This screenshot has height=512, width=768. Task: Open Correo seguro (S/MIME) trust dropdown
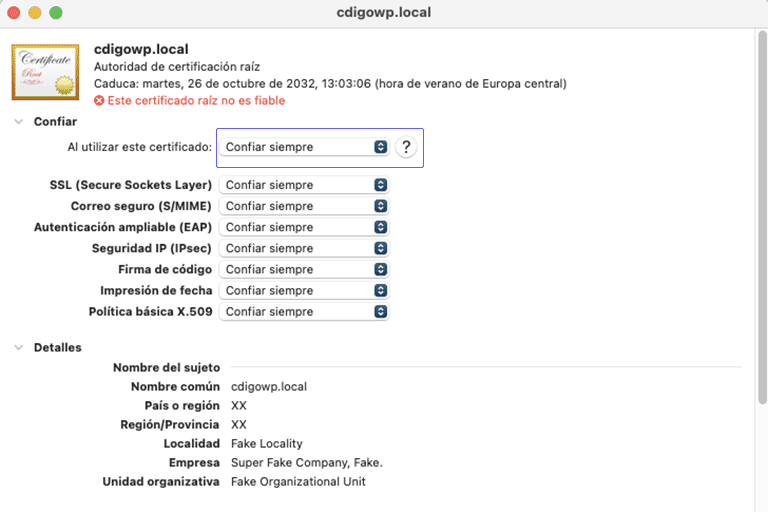coord(304,206)
